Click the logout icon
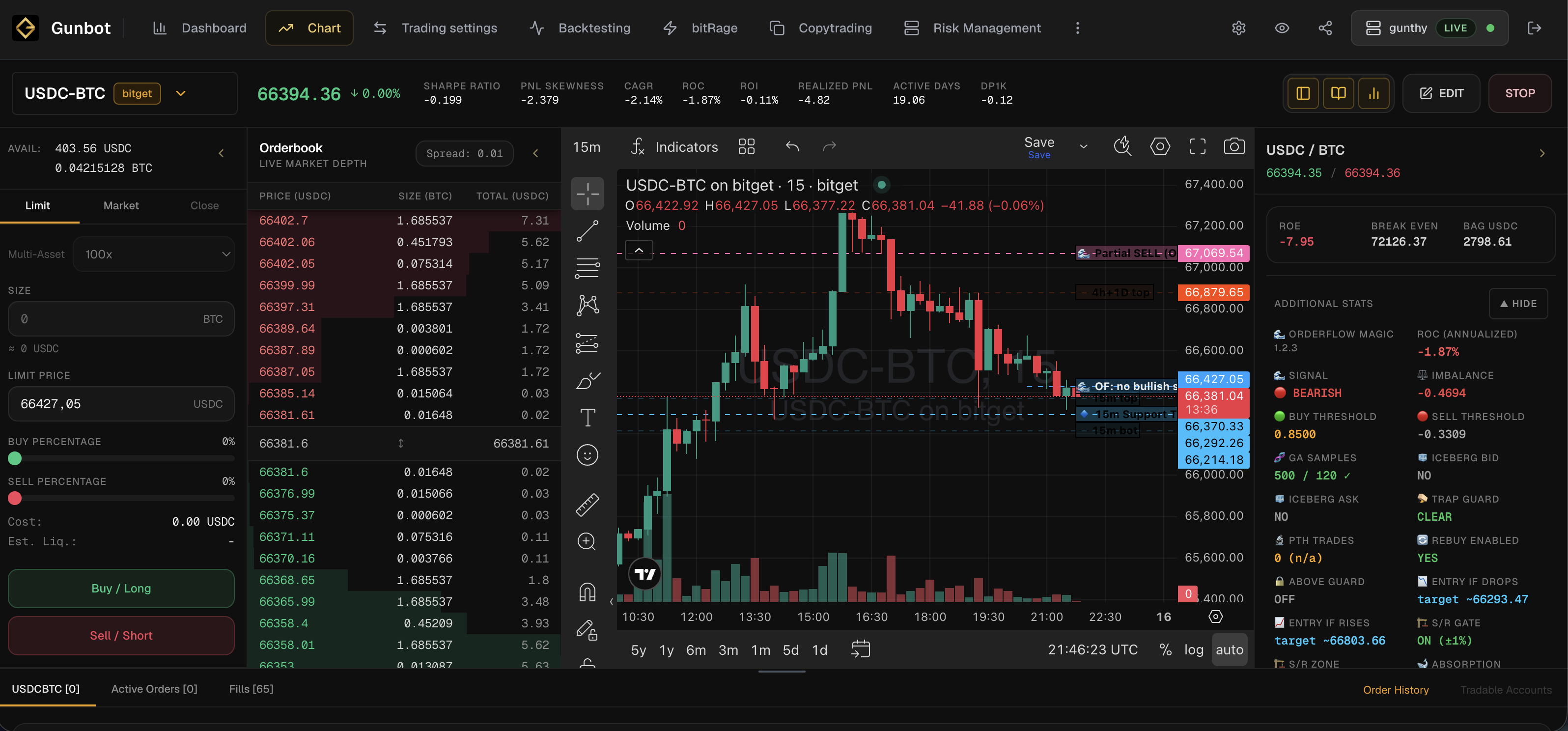 coord(1535,28)
